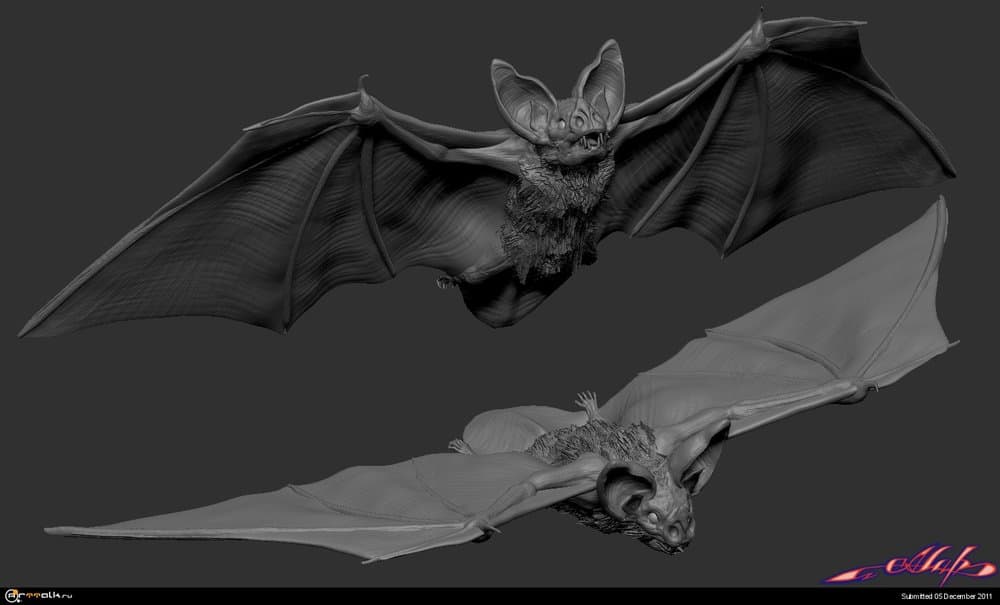The height and width of the screenshot is (605, 1000).
Task: Click the '.ru' suffix of the watermark
Action: 66,594
